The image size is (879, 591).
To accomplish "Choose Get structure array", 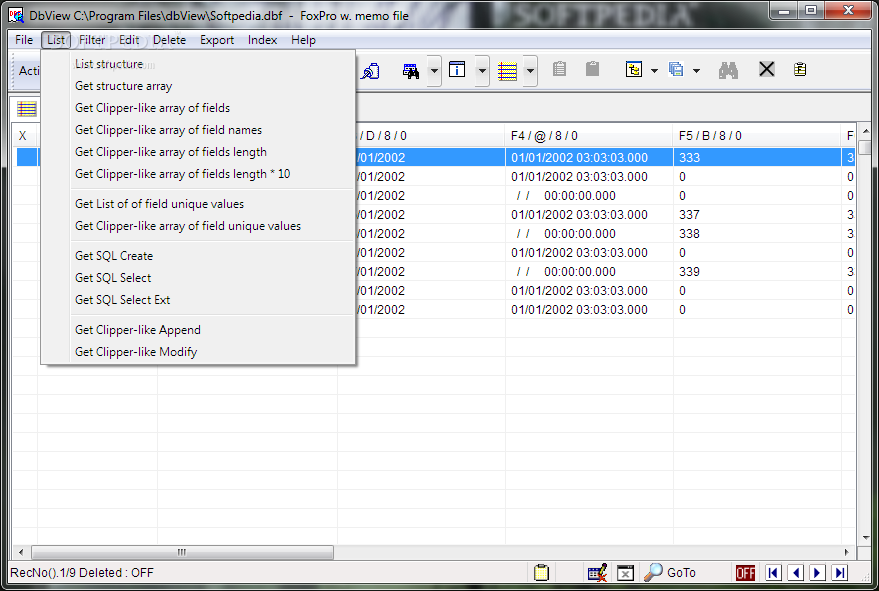I will tap(198, 86).
